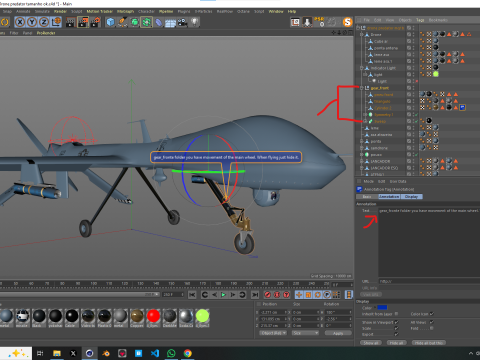Toggle the Z axis lock icon
The image size is (480, 360).
(x=44, y=22)
